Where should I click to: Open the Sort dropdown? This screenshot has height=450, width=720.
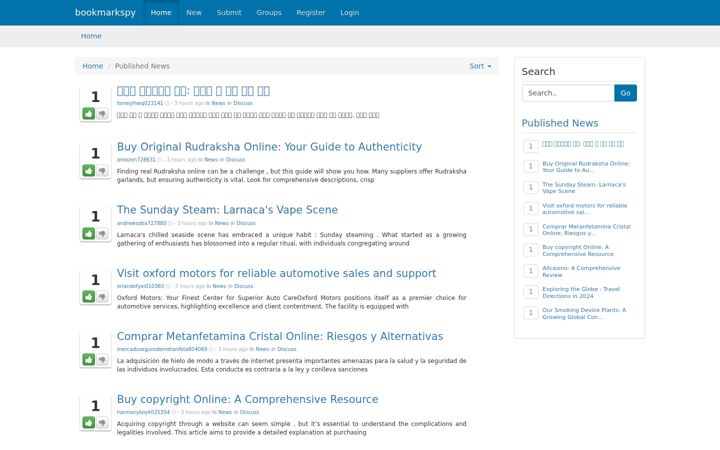pyautogui.click(x=480, y=66)
